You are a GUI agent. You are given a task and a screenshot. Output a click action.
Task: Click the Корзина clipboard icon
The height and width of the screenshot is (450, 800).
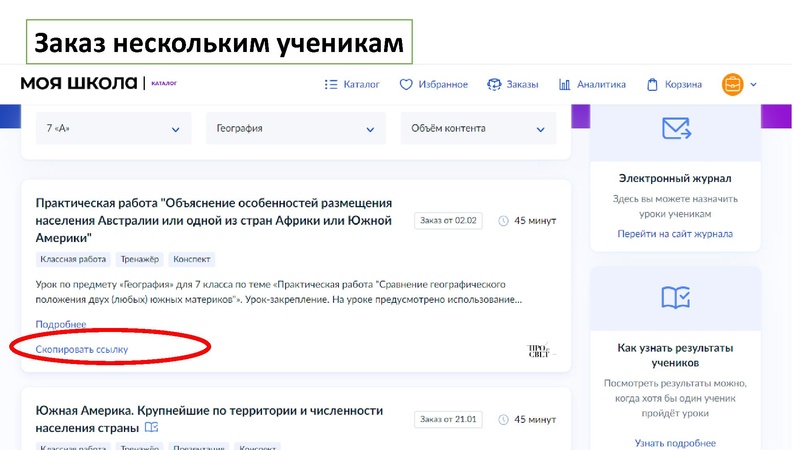point(653,85)
